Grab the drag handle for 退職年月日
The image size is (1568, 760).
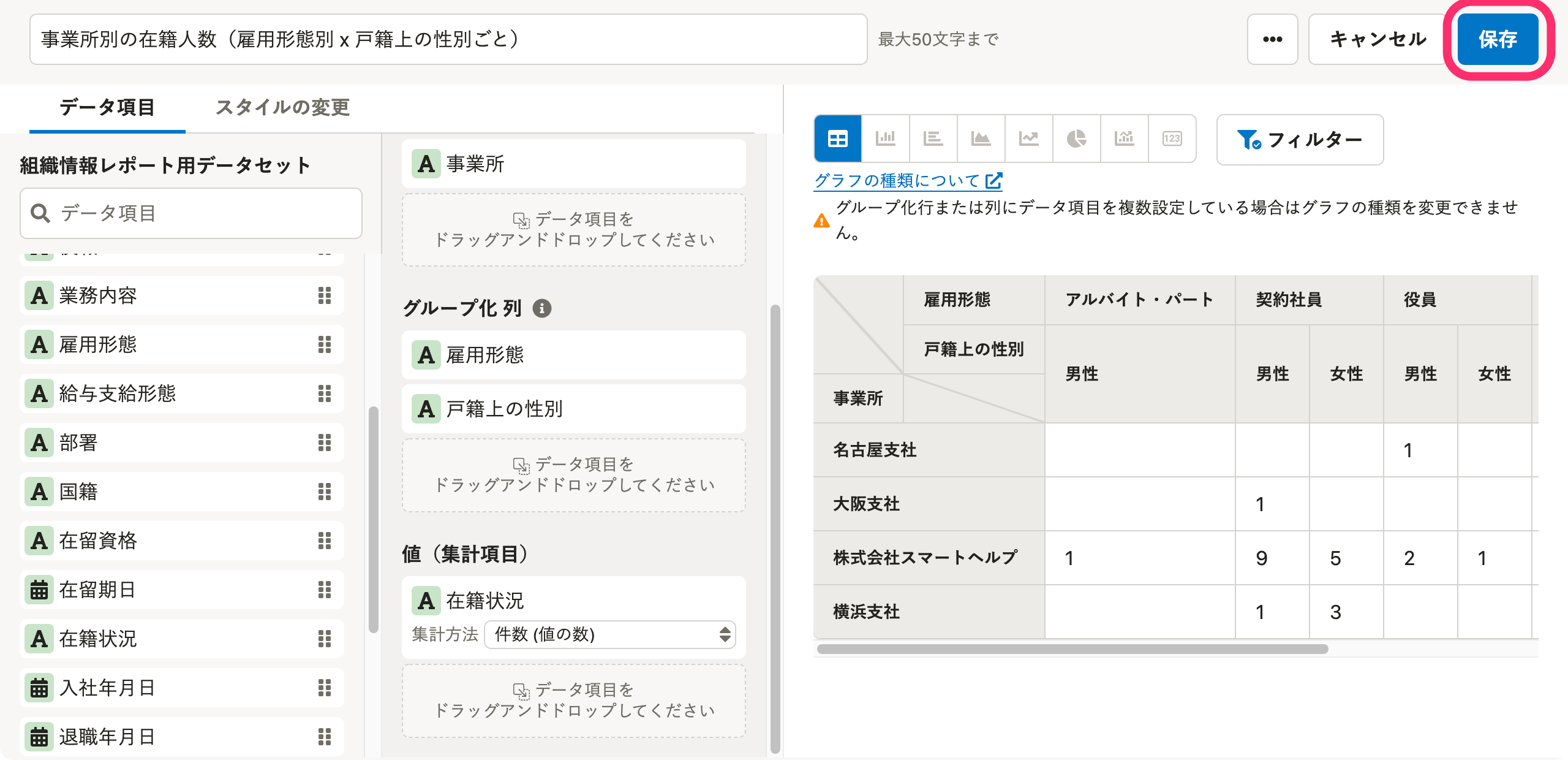click(x=325, y=737)
